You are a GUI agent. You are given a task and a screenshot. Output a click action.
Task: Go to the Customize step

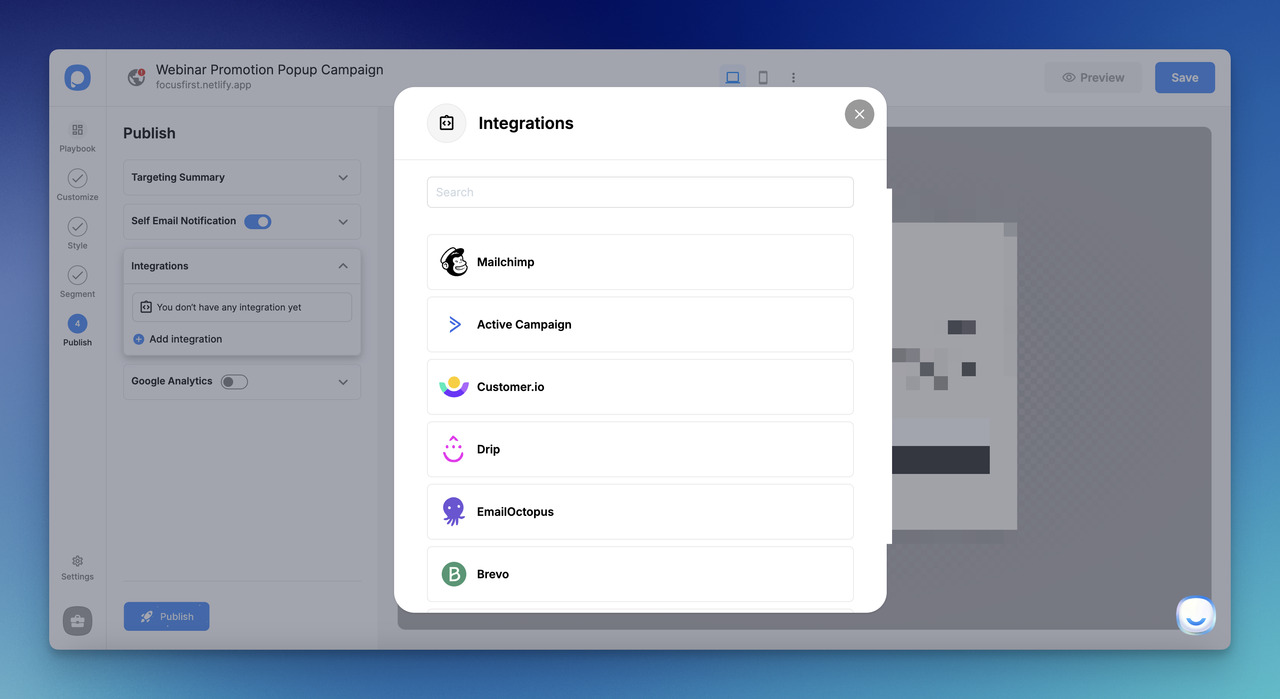77,185
